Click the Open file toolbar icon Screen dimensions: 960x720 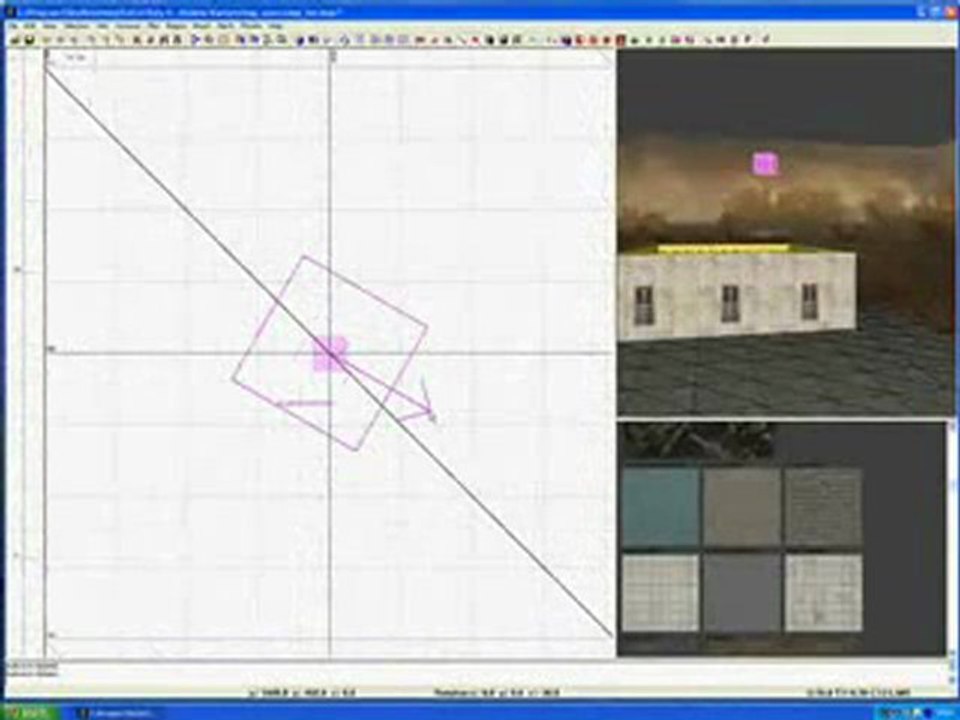[15, 40]
